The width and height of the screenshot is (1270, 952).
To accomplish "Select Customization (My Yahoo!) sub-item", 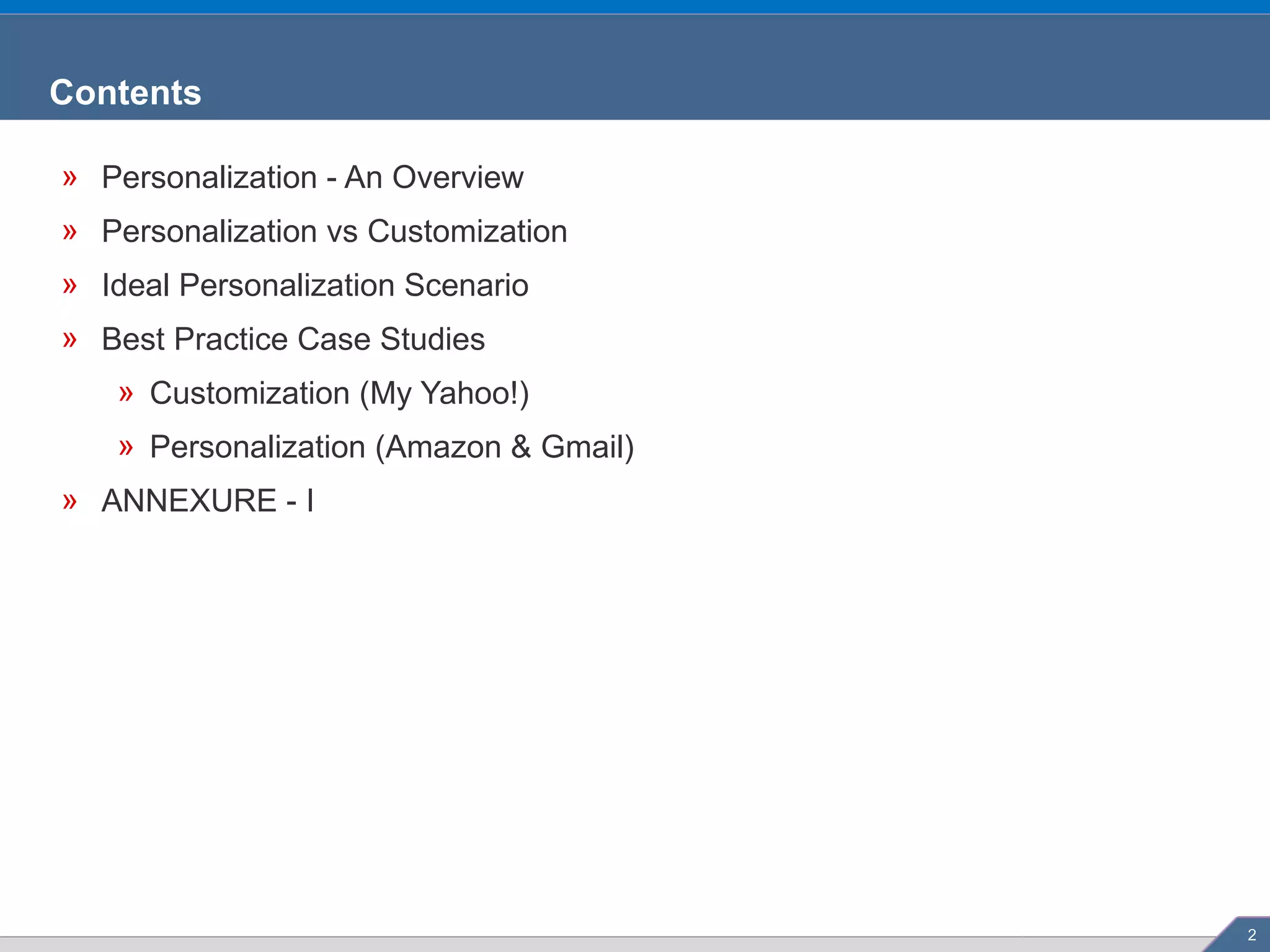I will pyautogui.click(x=339, y=394).
